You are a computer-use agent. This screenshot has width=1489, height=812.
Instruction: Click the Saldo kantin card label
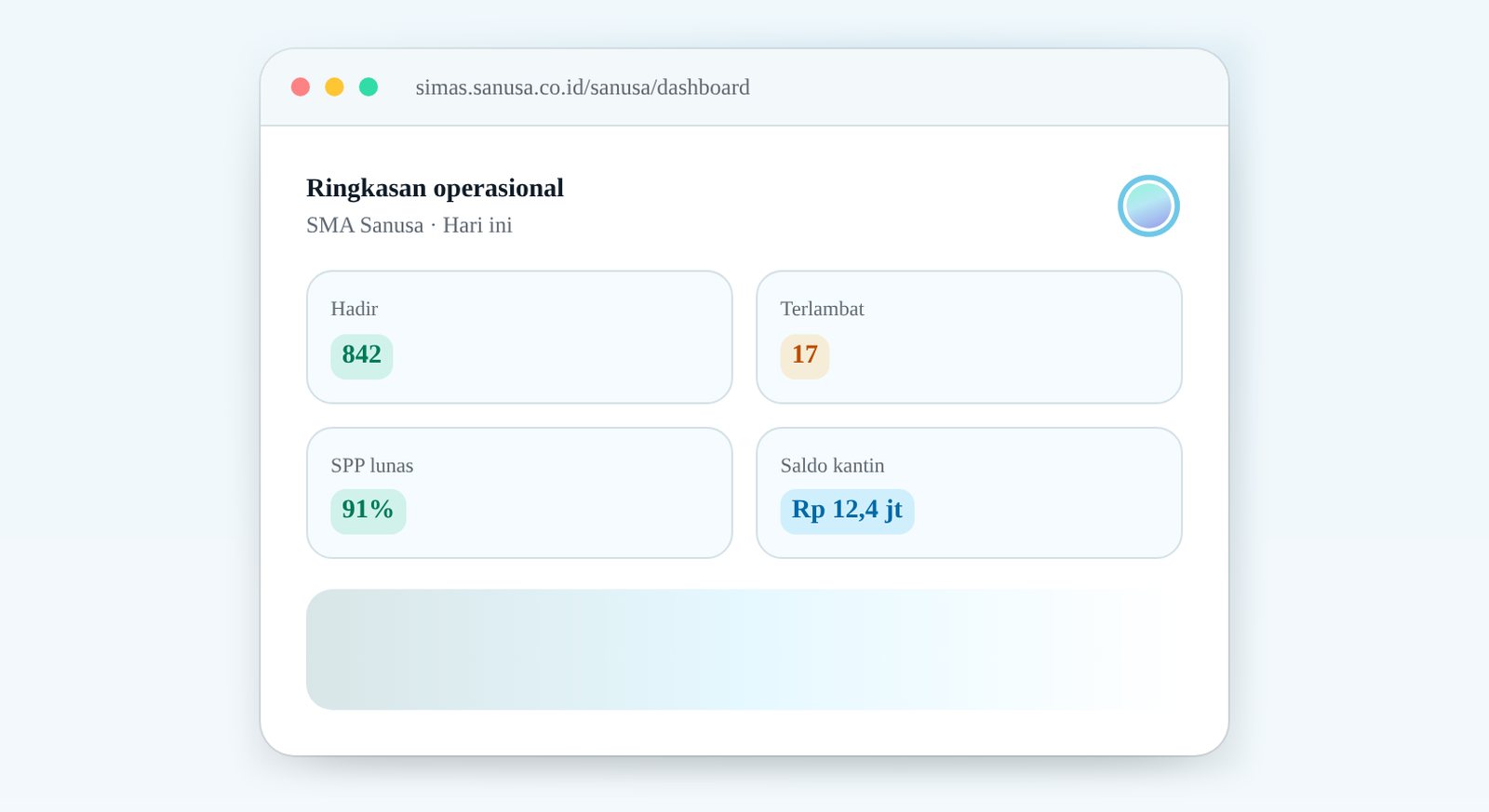[833, 465]
